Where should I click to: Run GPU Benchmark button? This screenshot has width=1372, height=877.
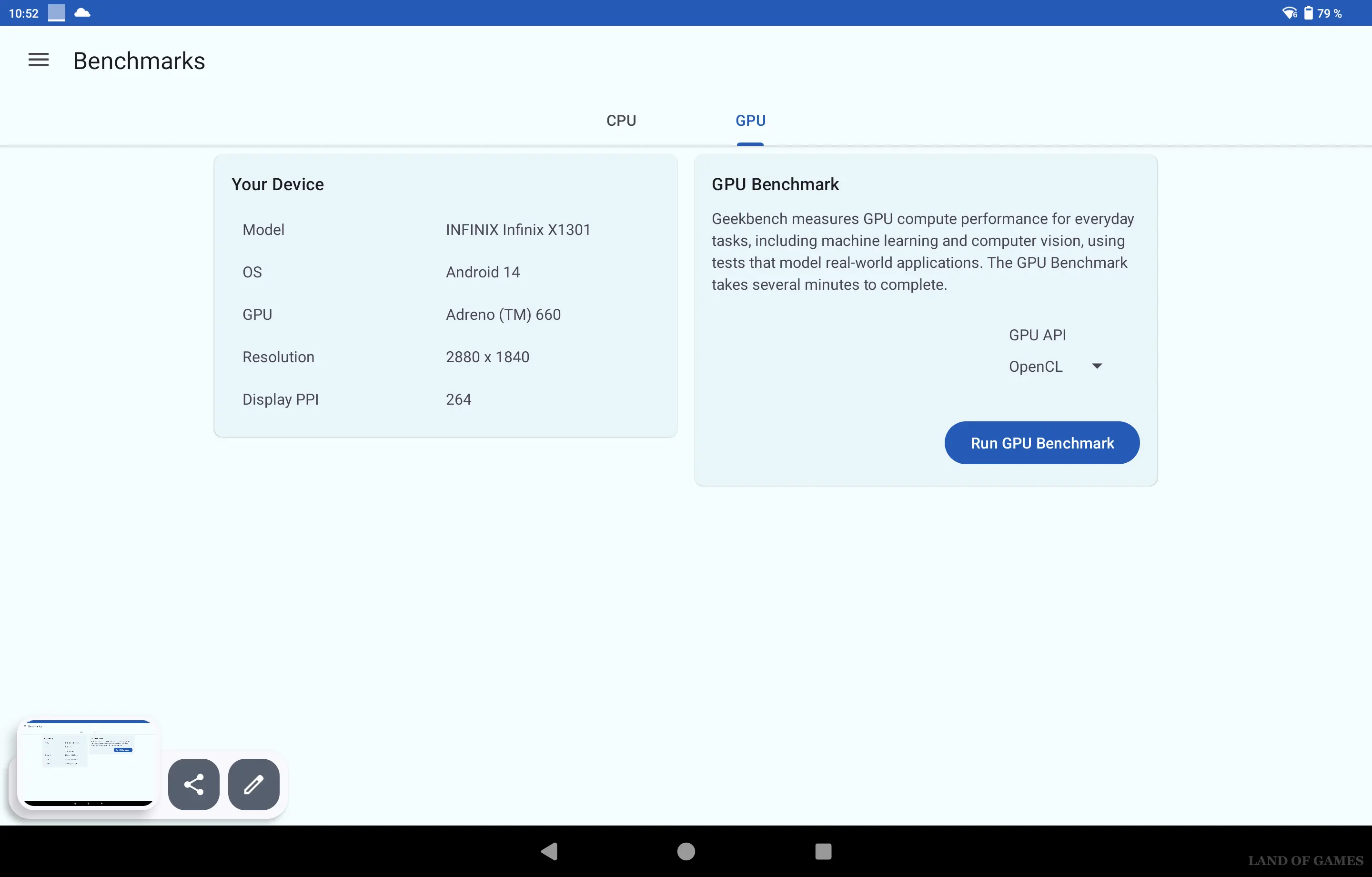click(1041, 443)
